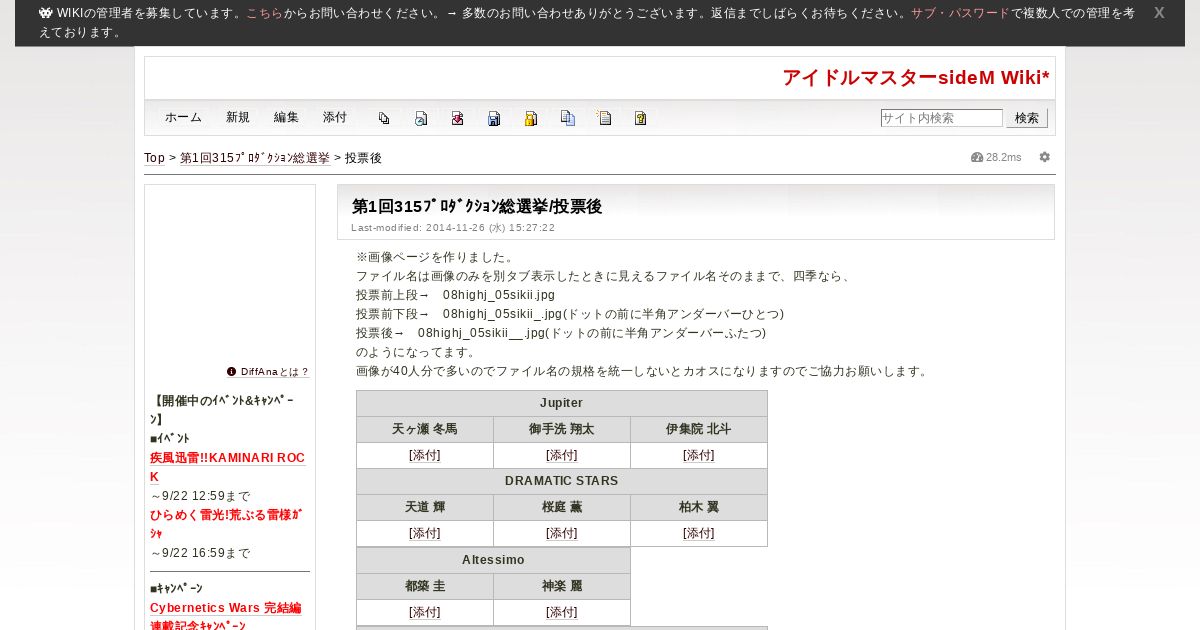
Task: Click the Altessimo table header
Action: point(493,560)
